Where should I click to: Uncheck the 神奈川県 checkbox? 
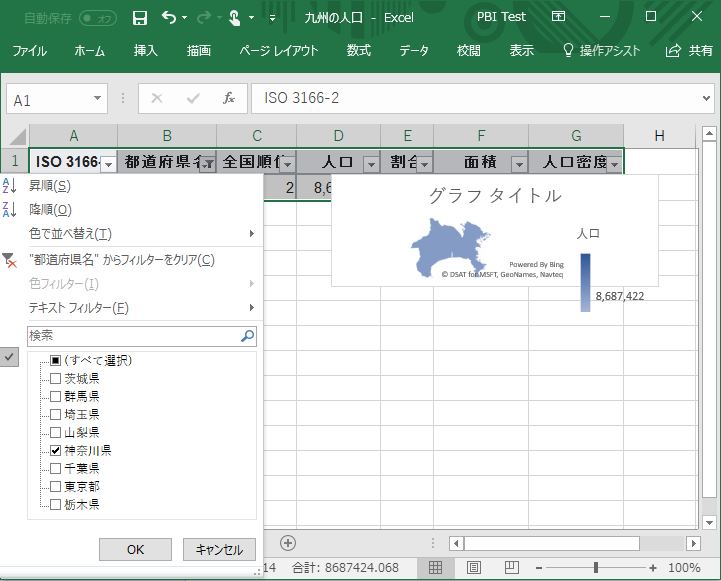pyautogui.click(x=56, y=450)
